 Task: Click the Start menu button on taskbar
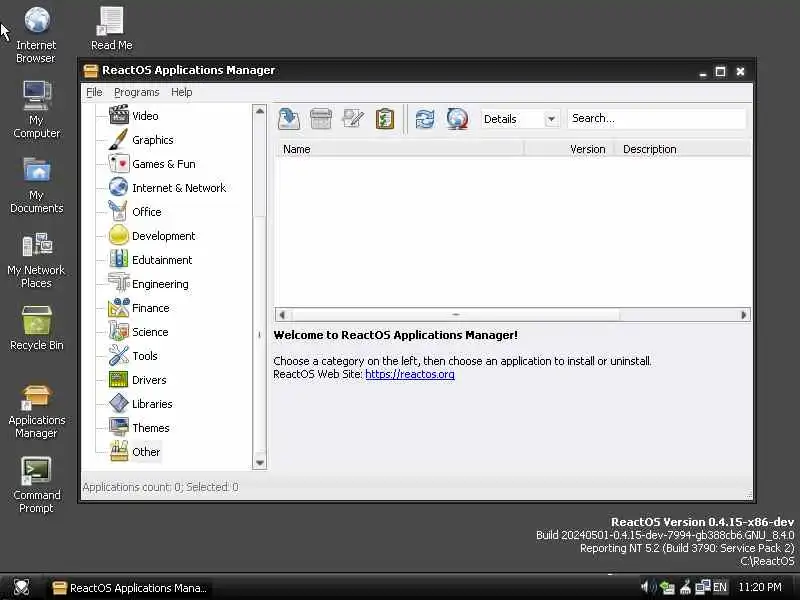pyautogui.click(x=21, y=587)
